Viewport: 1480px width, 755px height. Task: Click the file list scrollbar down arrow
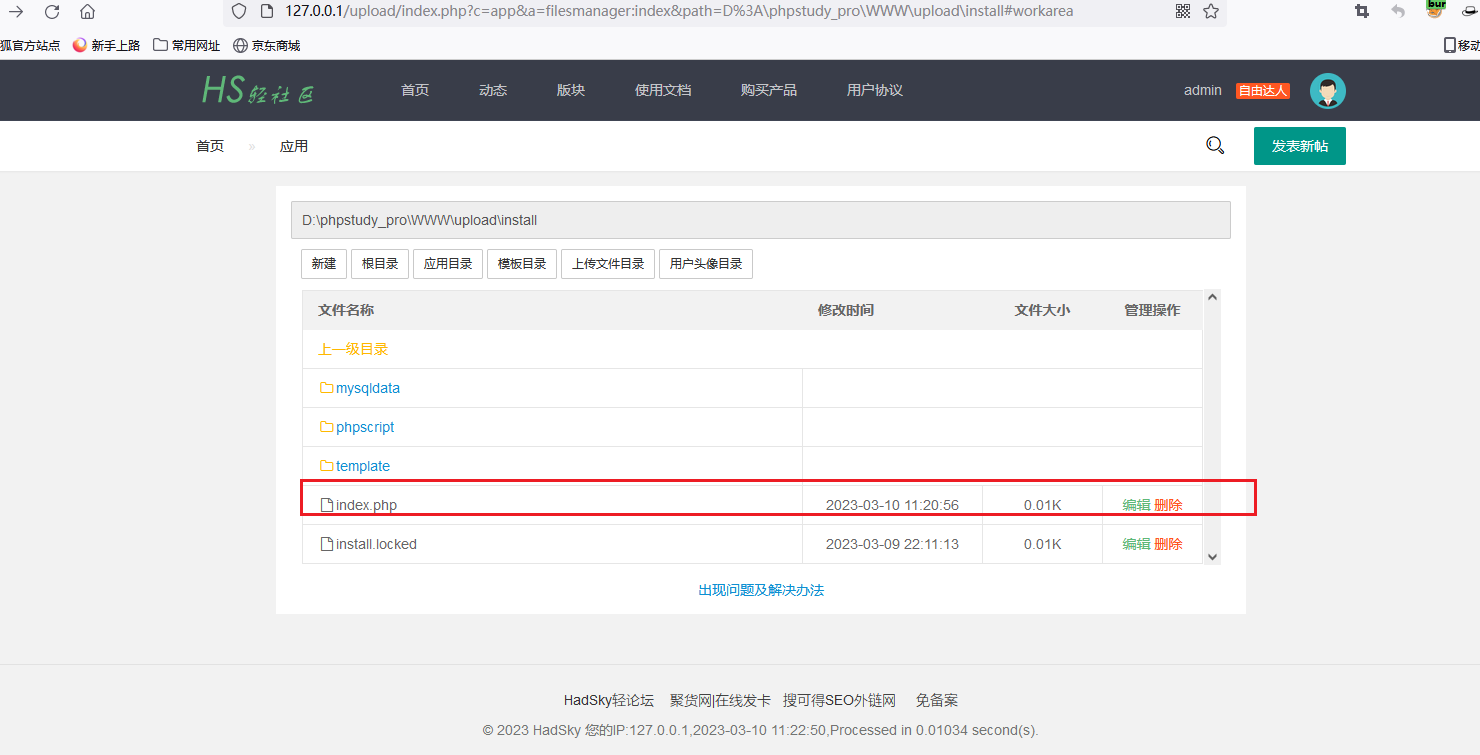point(1212,557)
